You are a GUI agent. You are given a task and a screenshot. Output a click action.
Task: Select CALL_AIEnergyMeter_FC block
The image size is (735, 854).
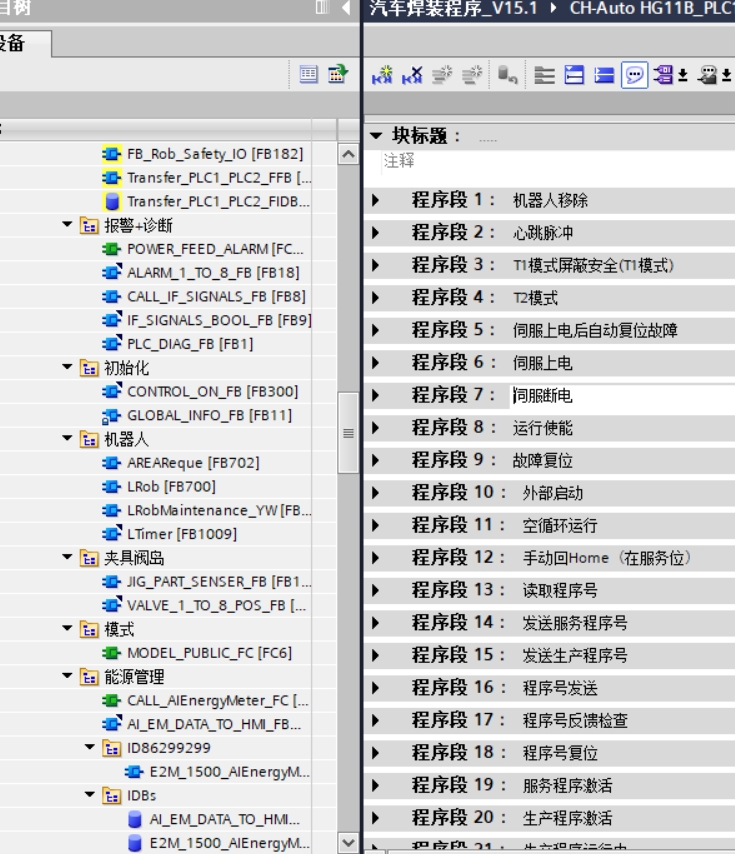(218, 700)
